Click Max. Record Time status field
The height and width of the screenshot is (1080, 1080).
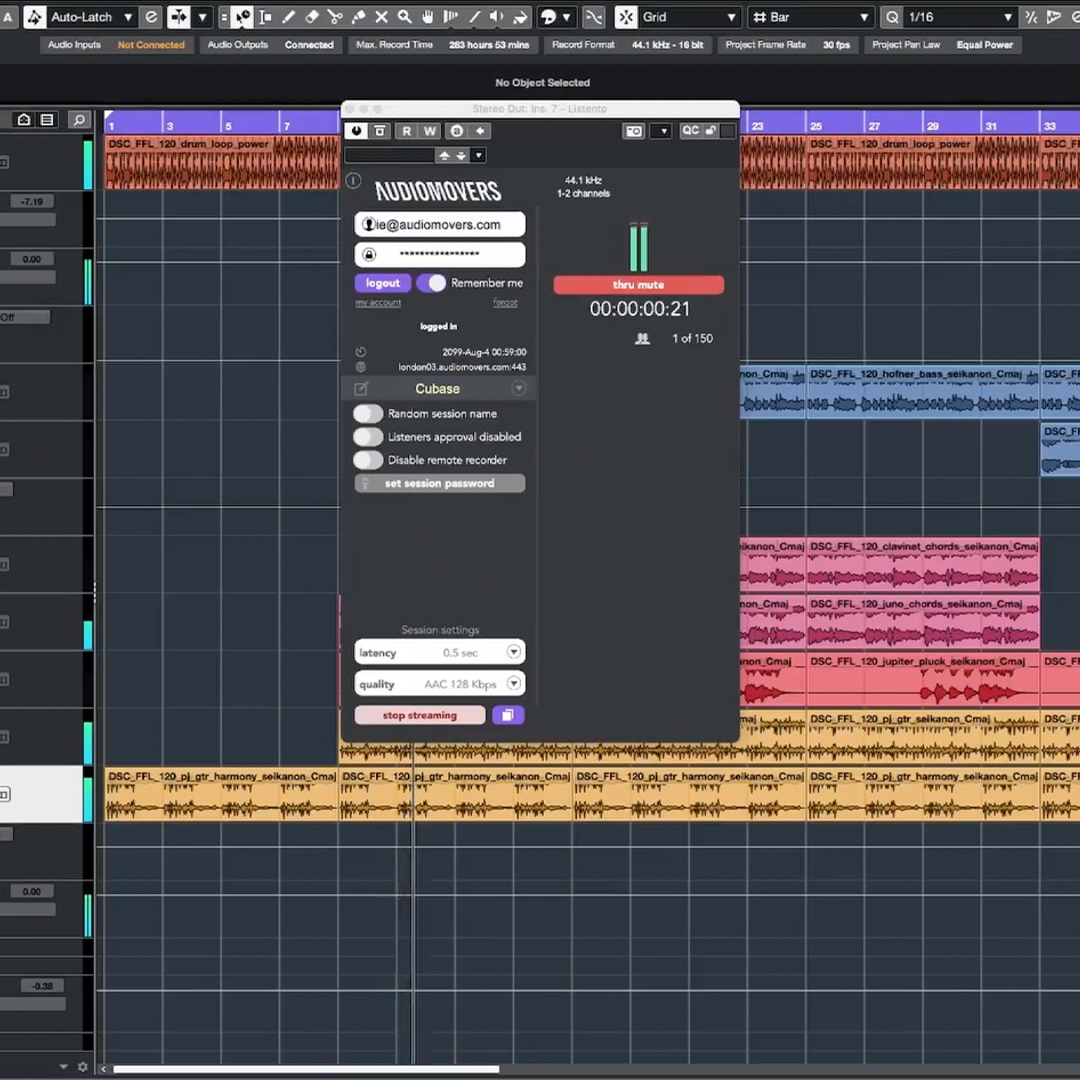(442, 45)
